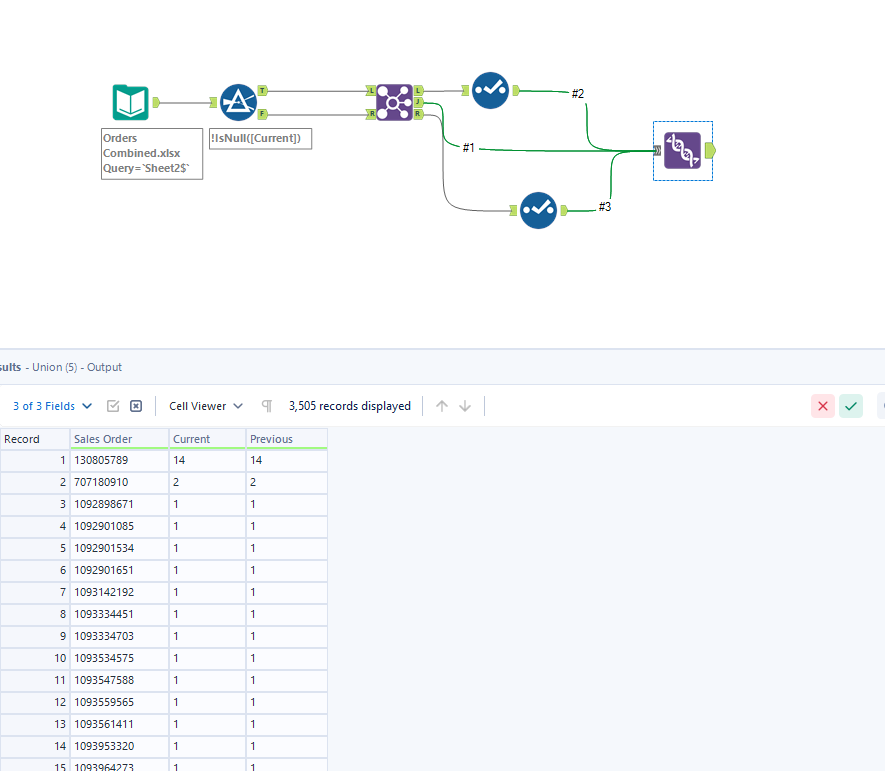Toggle show whitespace paragraph icon
Screen dimensions: 885x771
(x=266, y=406)
